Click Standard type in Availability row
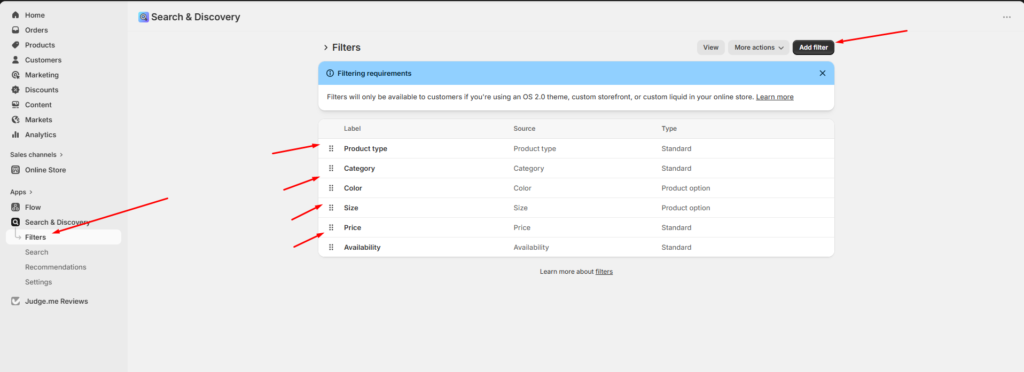The height and width of the screenshot is (372, 1024). 677,247
